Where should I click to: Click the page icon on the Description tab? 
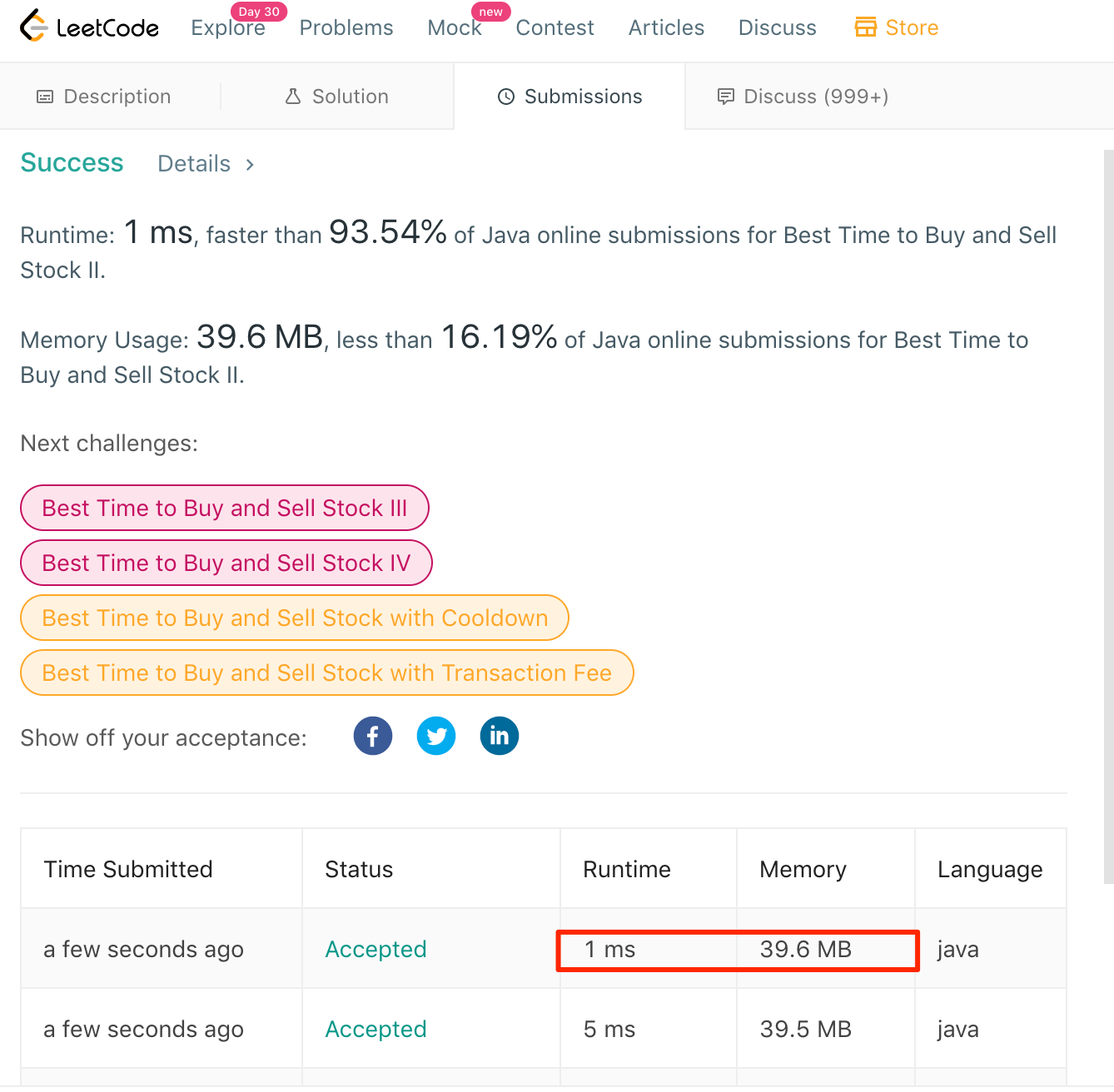click(44, 96)
